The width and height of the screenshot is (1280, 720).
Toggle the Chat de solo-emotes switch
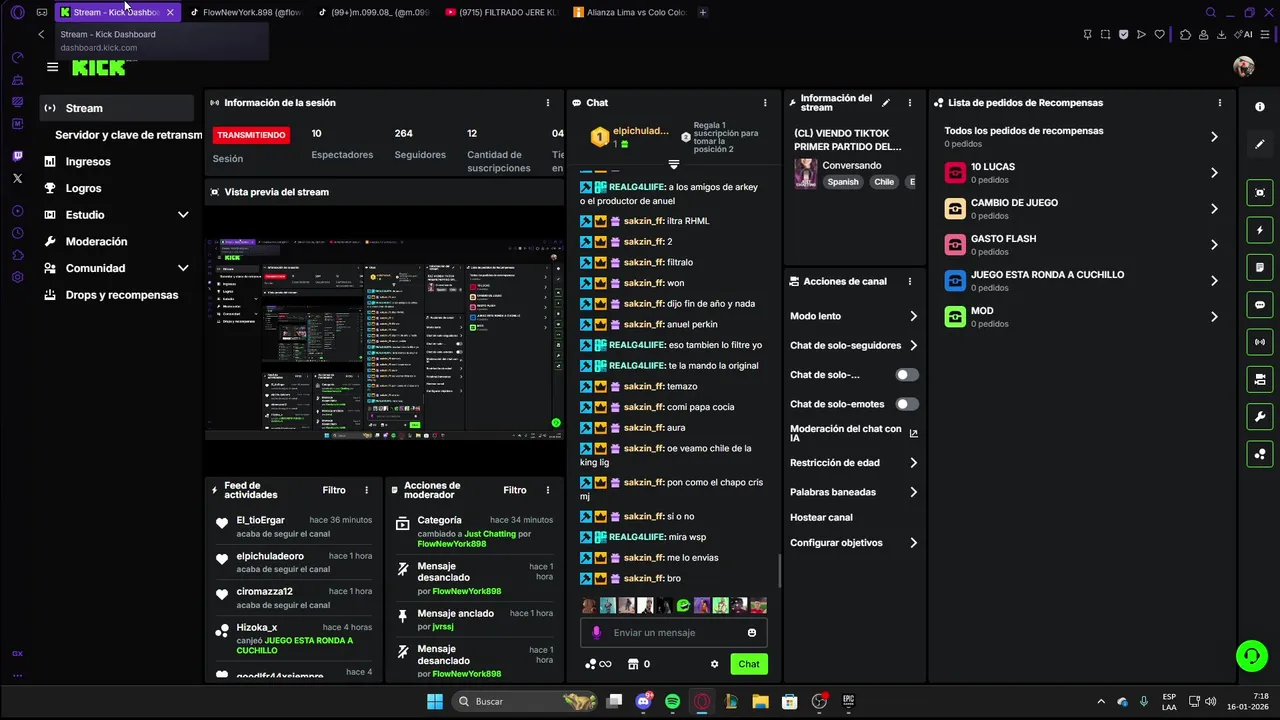906,404
